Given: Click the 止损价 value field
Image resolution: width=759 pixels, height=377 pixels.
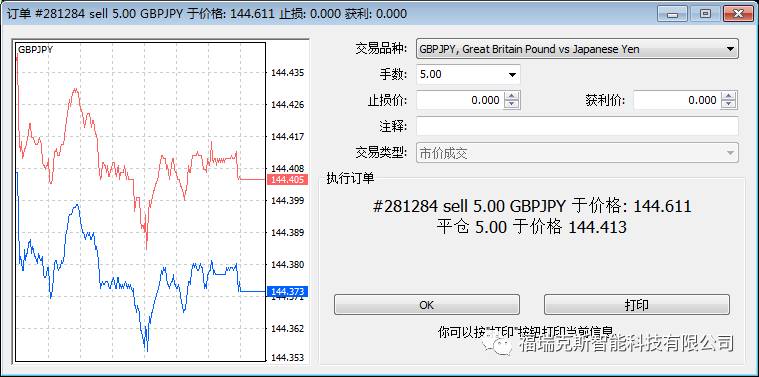Looking at the screenshot, I should (x=460, y=100).
